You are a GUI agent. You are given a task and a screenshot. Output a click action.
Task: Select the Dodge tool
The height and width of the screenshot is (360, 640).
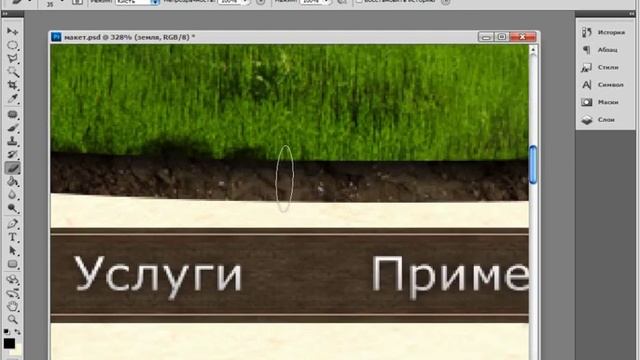[12, 208]
